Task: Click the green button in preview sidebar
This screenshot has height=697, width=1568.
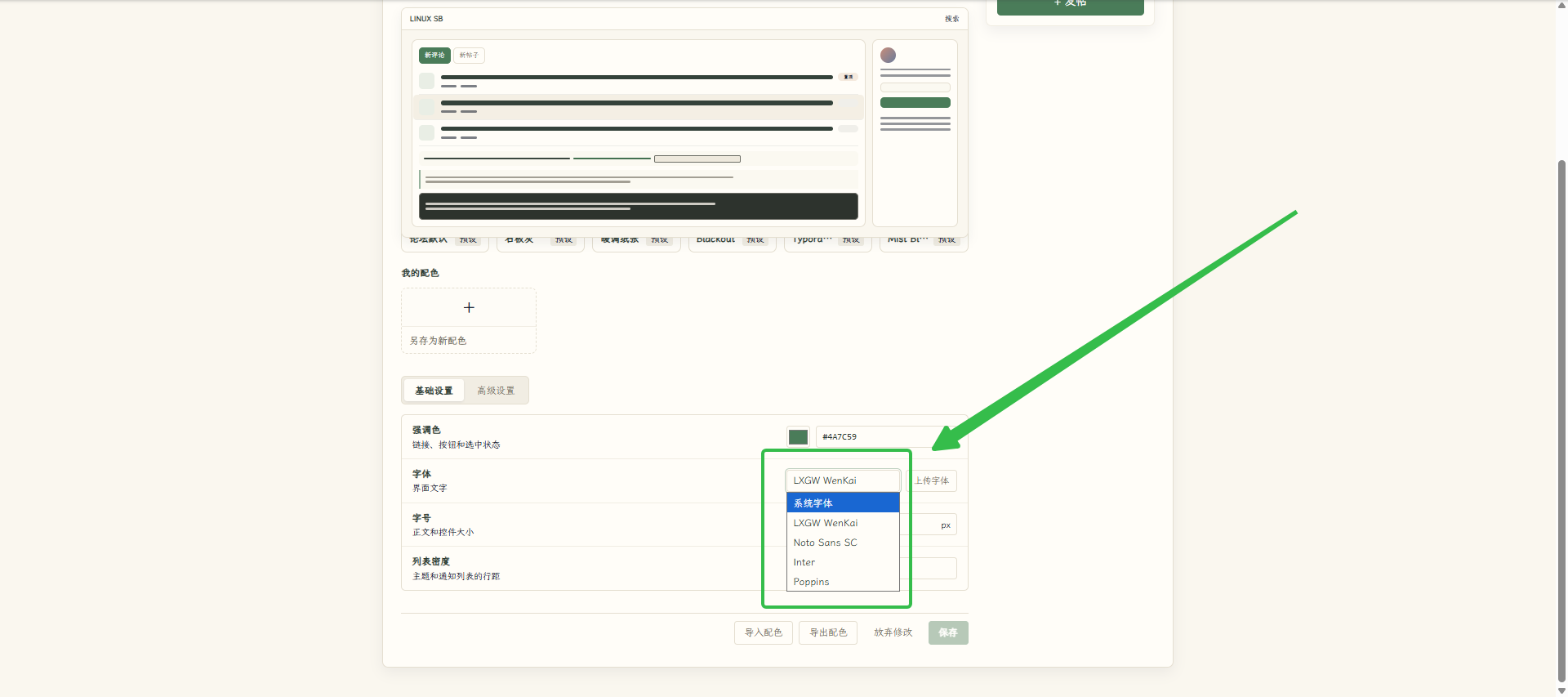Action: [915, 103]
